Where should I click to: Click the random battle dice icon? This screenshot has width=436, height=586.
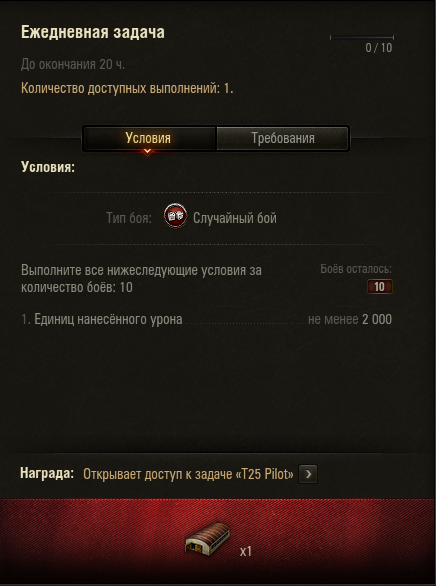click(x=176, y=216)
